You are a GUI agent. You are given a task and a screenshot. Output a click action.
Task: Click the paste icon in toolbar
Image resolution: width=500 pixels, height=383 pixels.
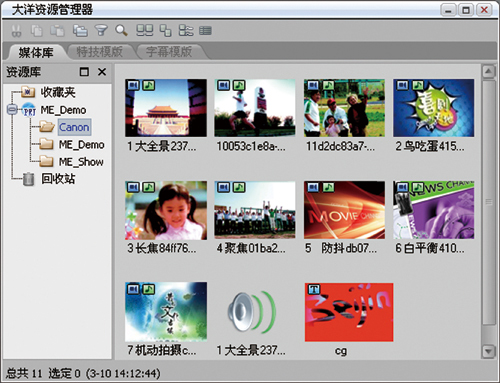click(57, 31)
